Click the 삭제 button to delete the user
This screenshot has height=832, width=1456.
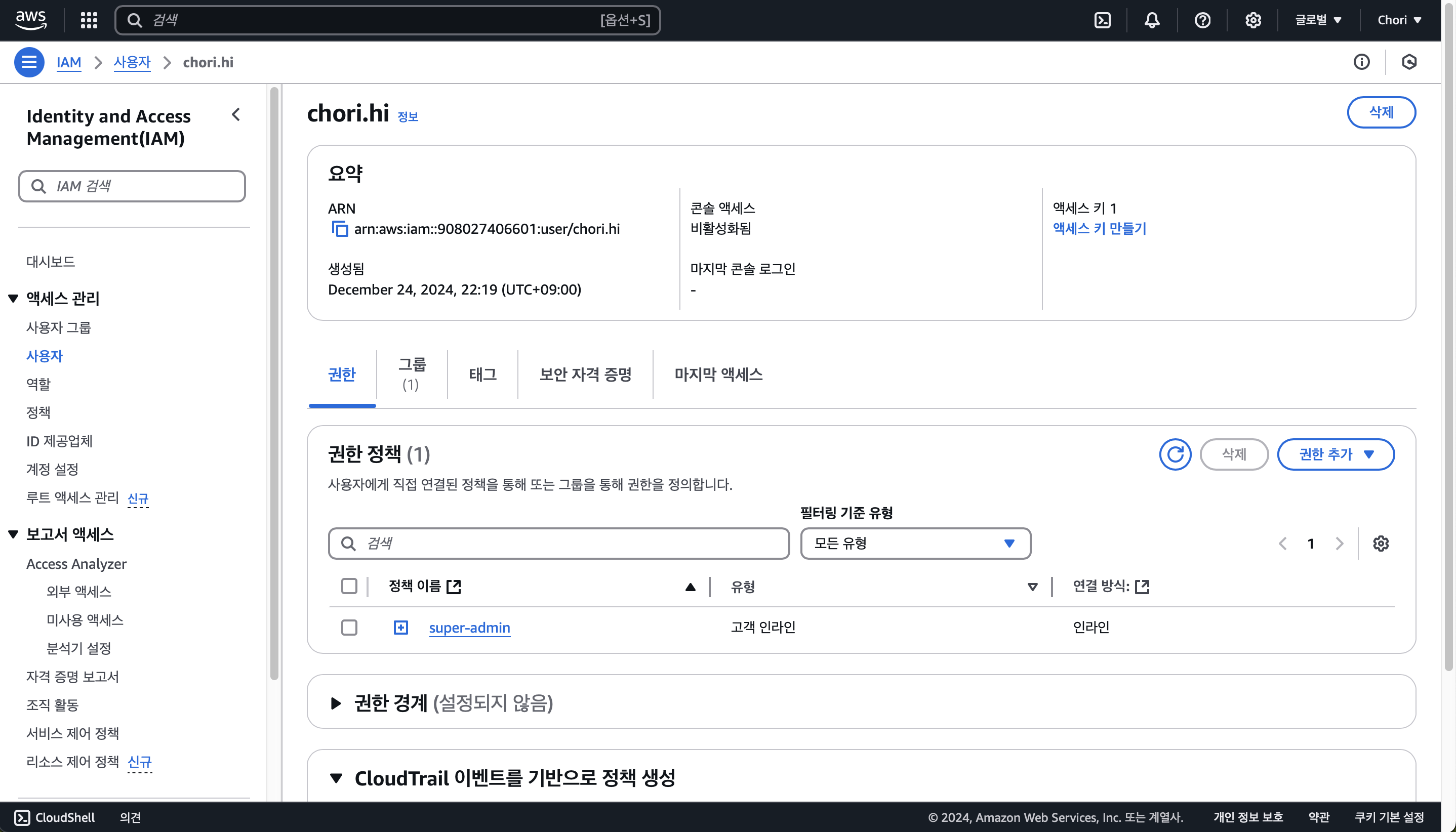click(x=1381, y=112)
